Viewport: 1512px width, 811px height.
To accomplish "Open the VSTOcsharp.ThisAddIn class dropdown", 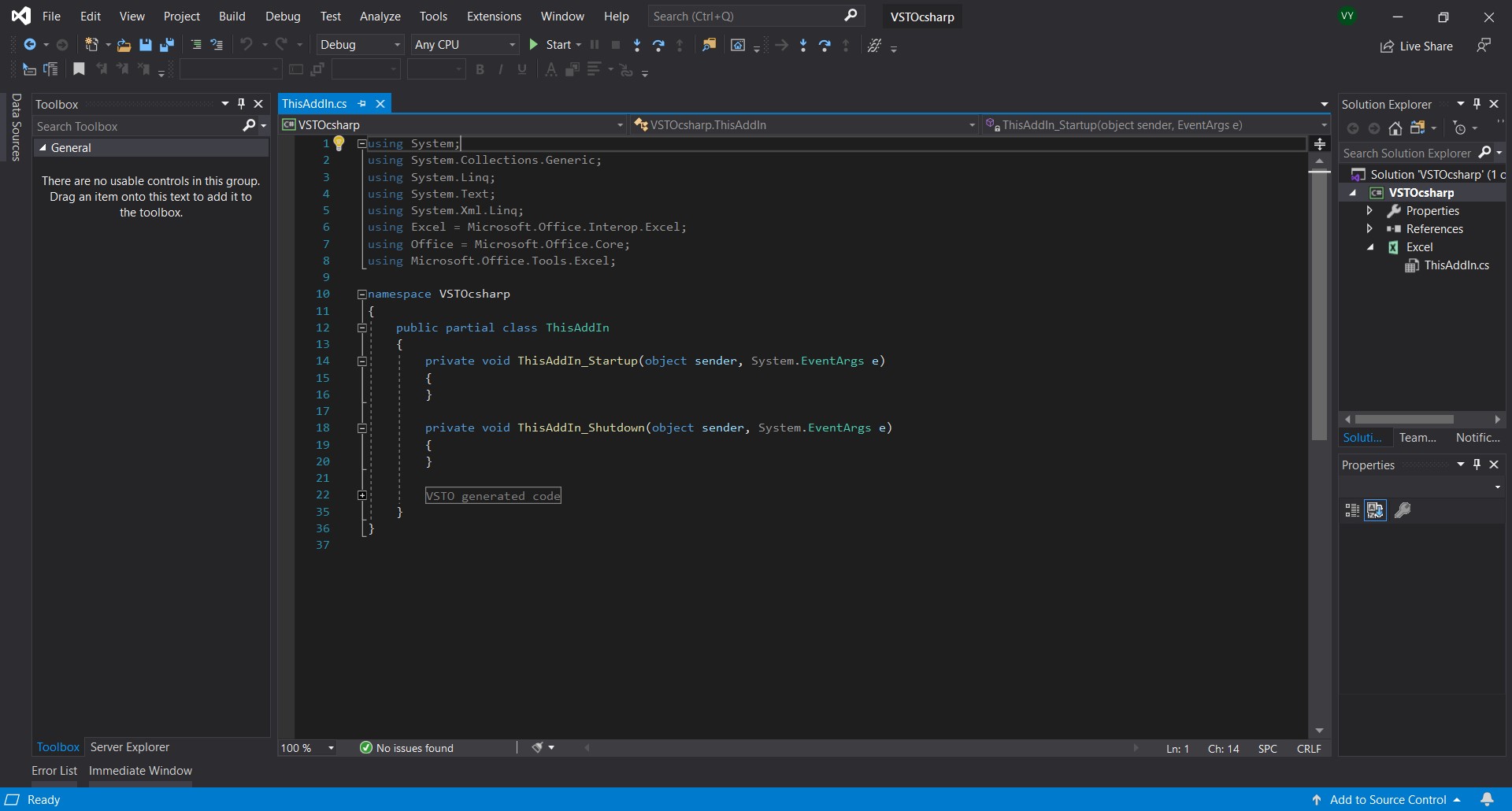I will point(804,124).
